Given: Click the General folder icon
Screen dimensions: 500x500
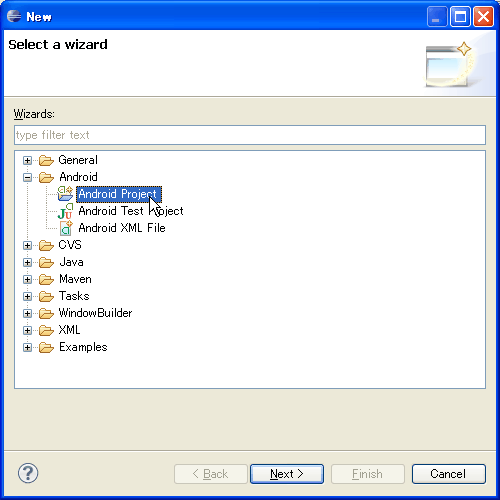Looking at the screenshot, I should tap(46, 160).
